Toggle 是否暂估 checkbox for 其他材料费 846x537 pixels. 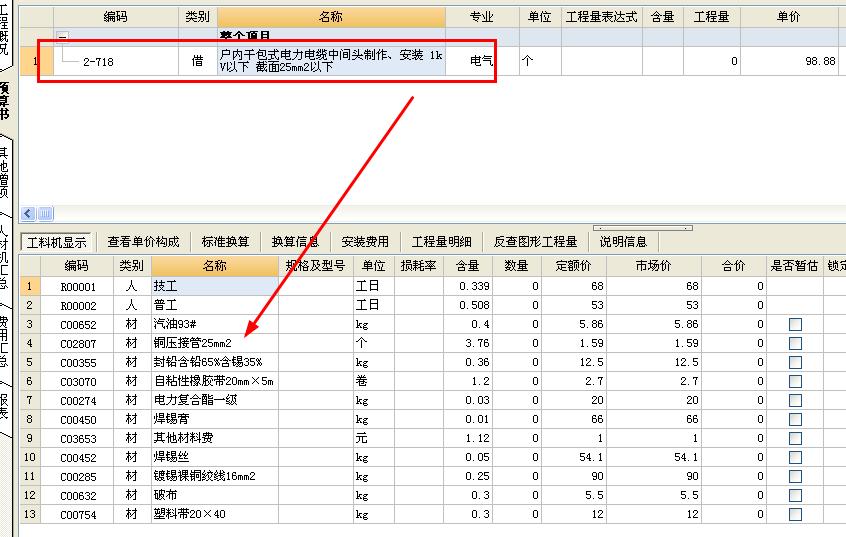795,438
